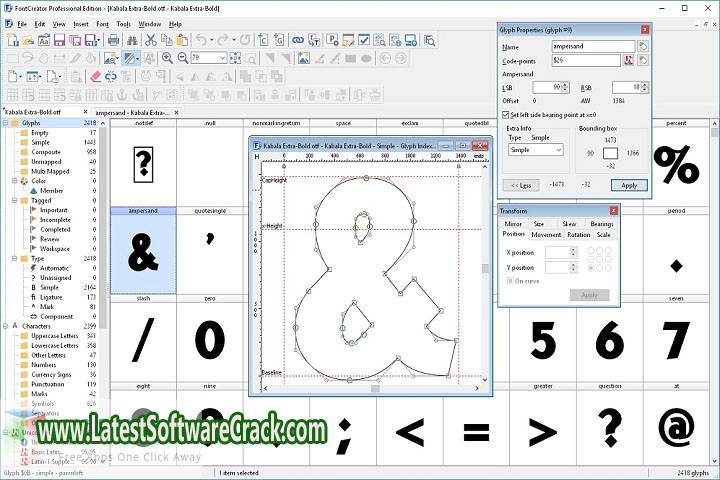Click the blue checkmark Validate icon

[x=364, y=40]
